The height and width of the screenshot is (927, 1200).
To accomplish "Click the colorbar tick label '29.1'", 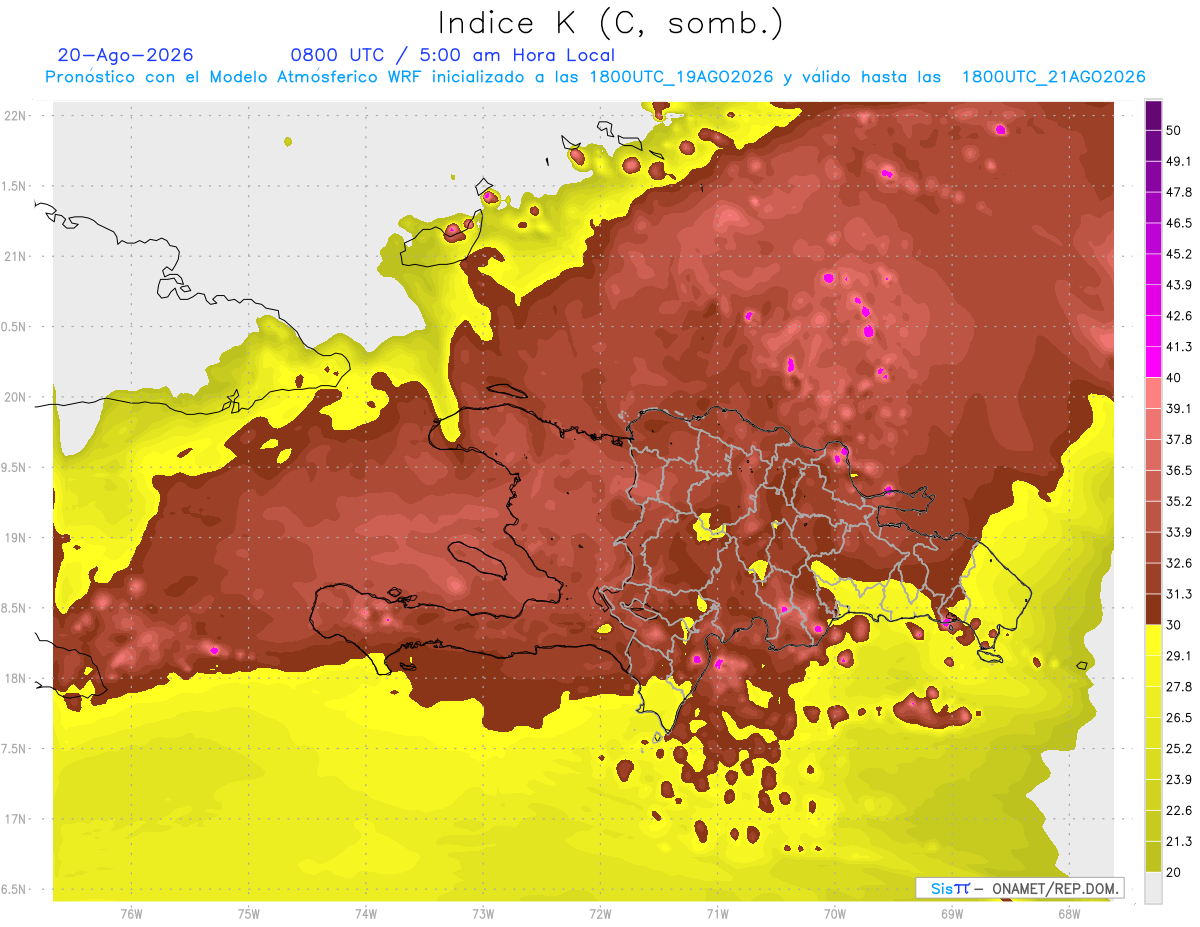I will [1179, 656].
